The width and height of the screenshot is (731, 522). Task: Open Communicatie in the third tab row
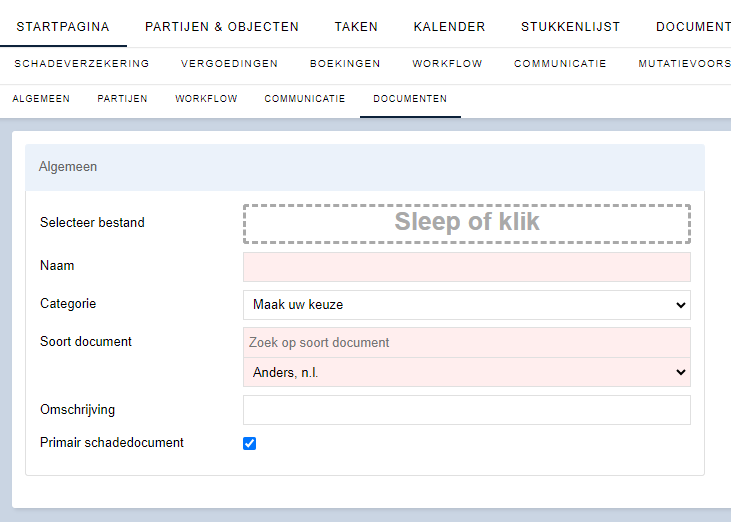coord(305,99)
